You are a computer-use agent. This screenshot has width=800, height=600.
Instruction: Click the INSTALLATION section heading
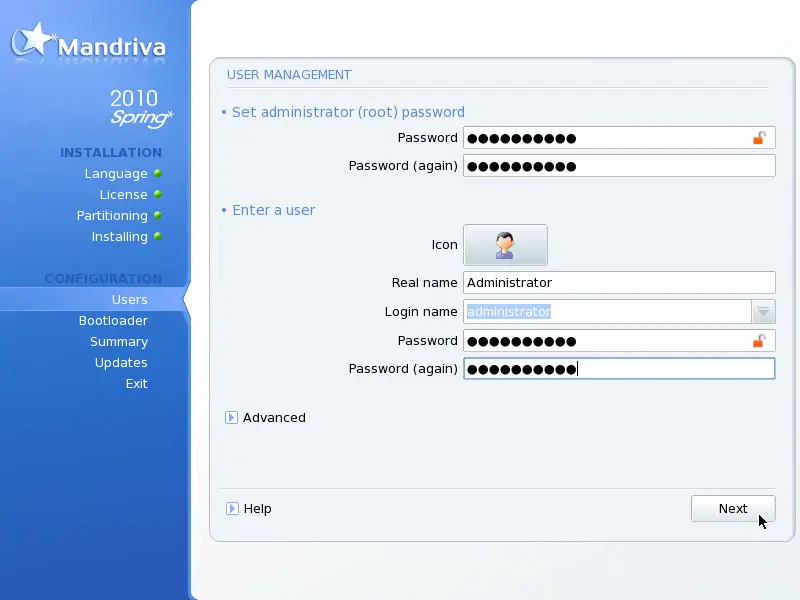coord(111,153)
